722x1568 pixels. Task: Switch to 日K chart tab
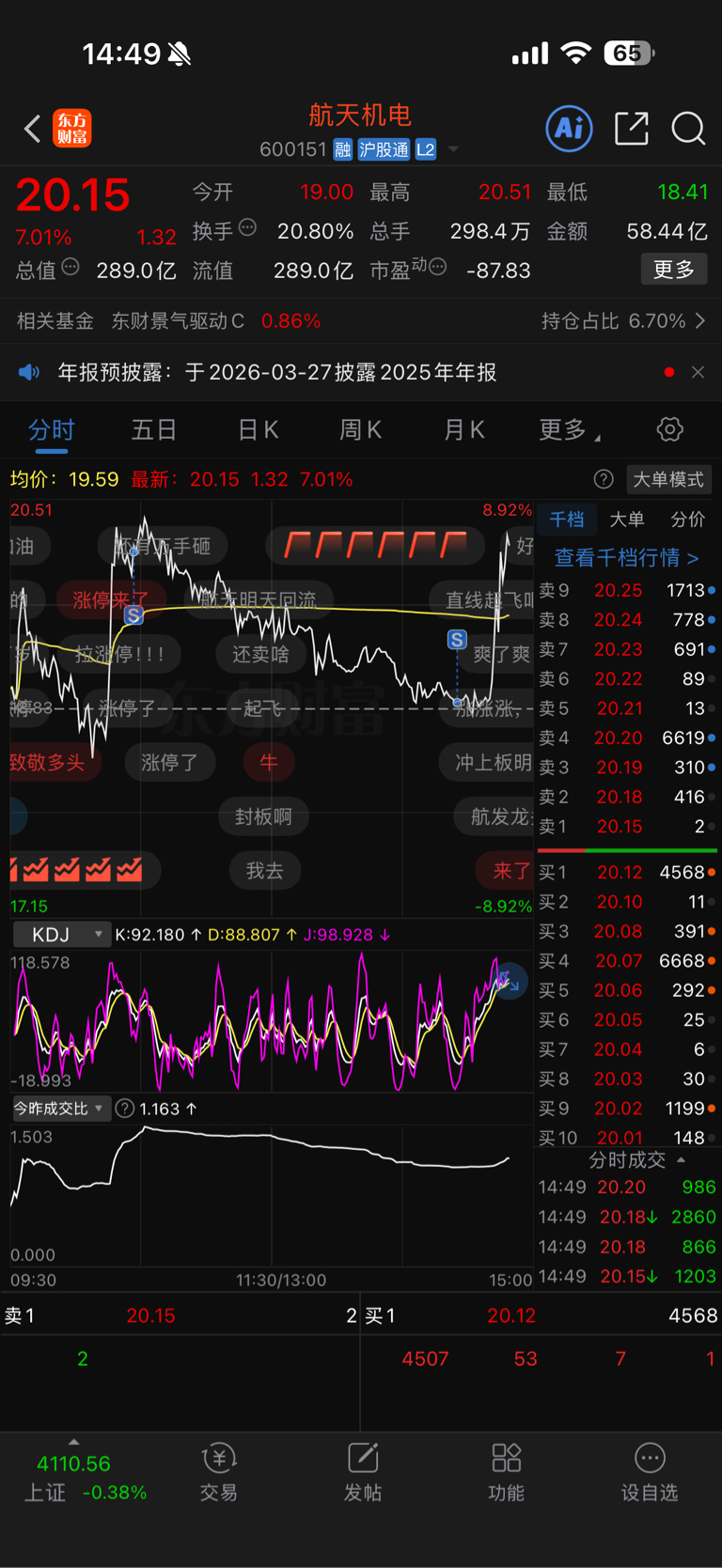coord(258,430)
